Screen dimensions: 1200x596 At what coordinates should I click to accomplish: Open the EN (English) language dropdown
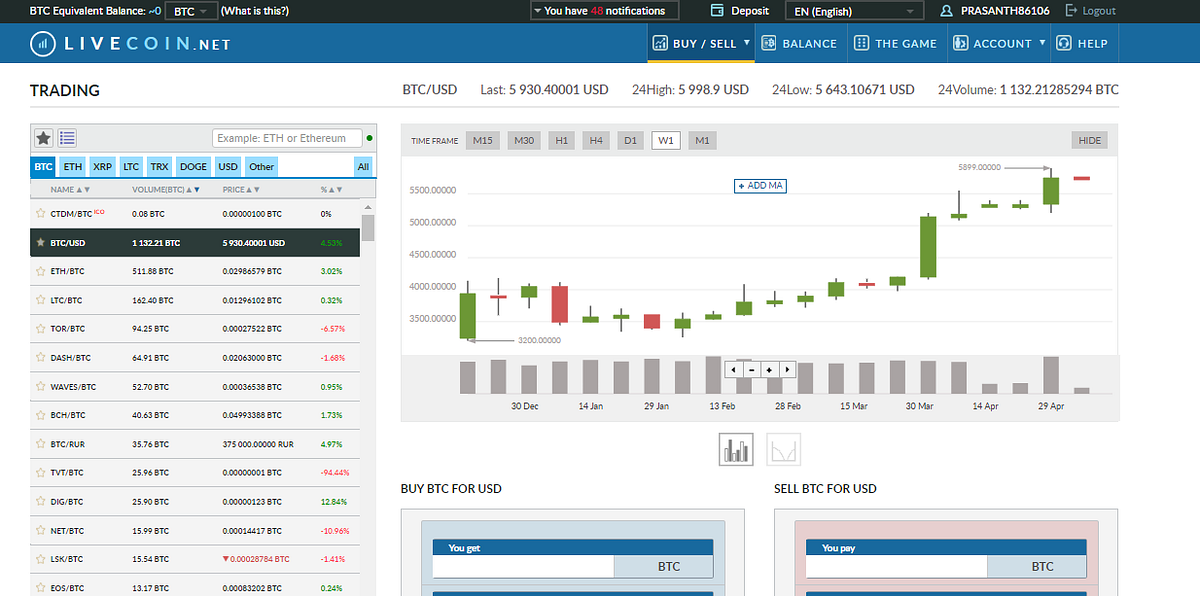click(x=853, y=11)
